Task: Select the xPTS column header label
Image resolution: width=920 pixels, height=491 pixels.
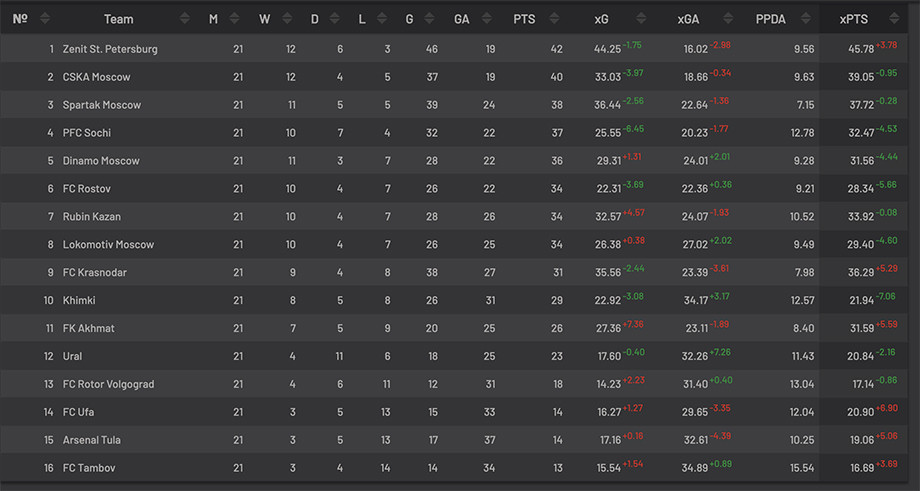Action: (x=853, y=19)
